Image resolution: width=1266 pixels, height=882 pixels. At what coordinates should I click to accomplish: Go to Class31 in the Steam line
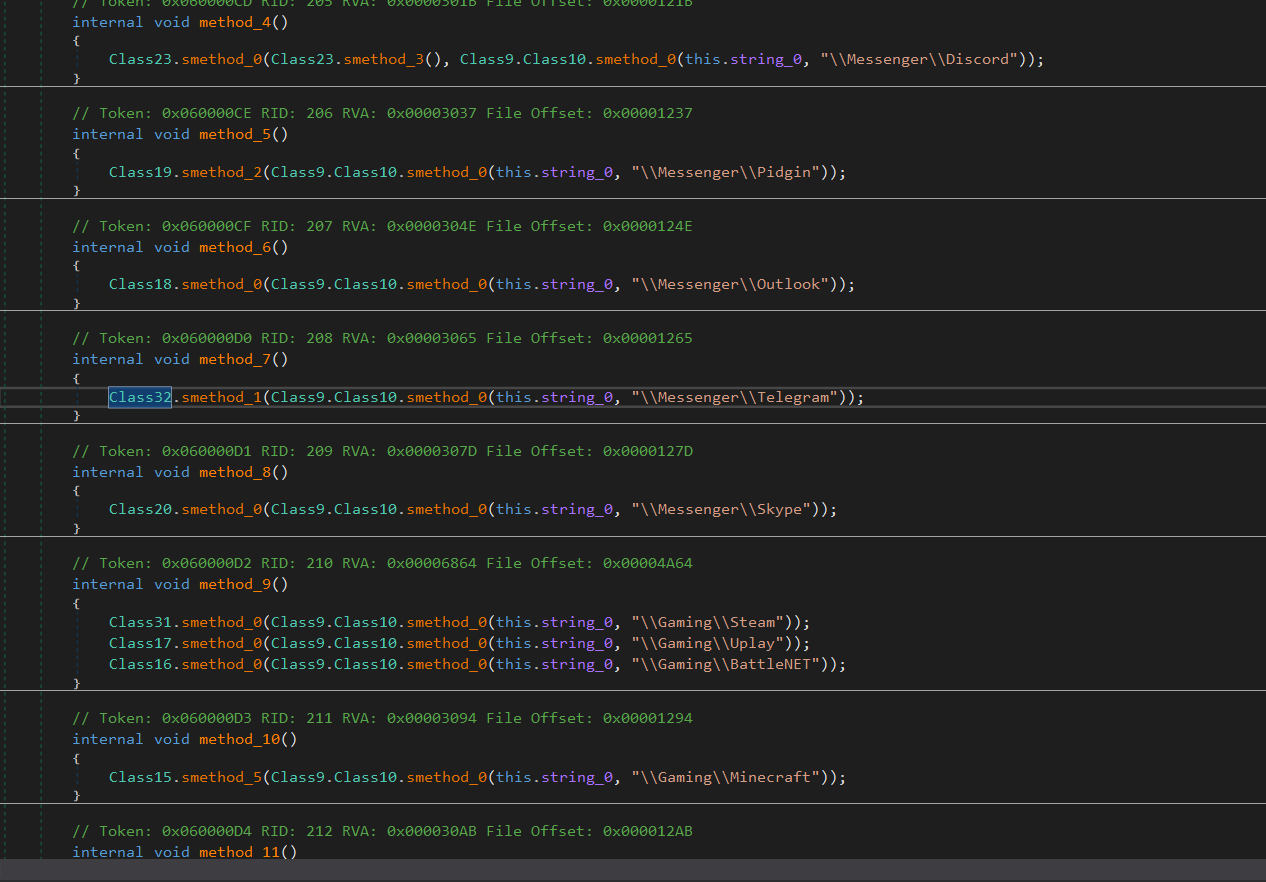[x=140, y=622]
